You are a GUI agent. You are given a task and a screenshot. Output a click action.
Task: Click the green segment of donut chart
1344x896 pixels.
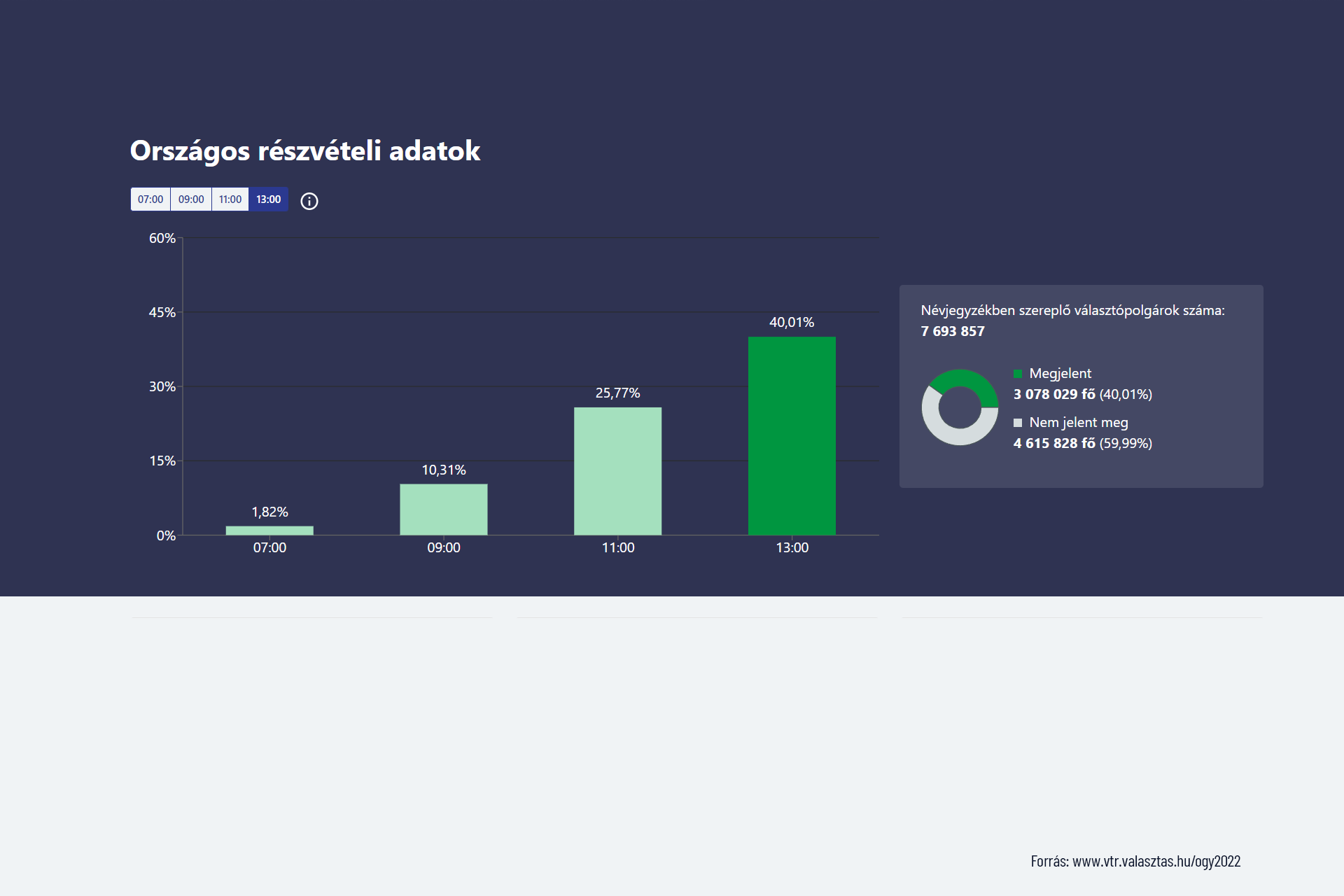point(969,380)
